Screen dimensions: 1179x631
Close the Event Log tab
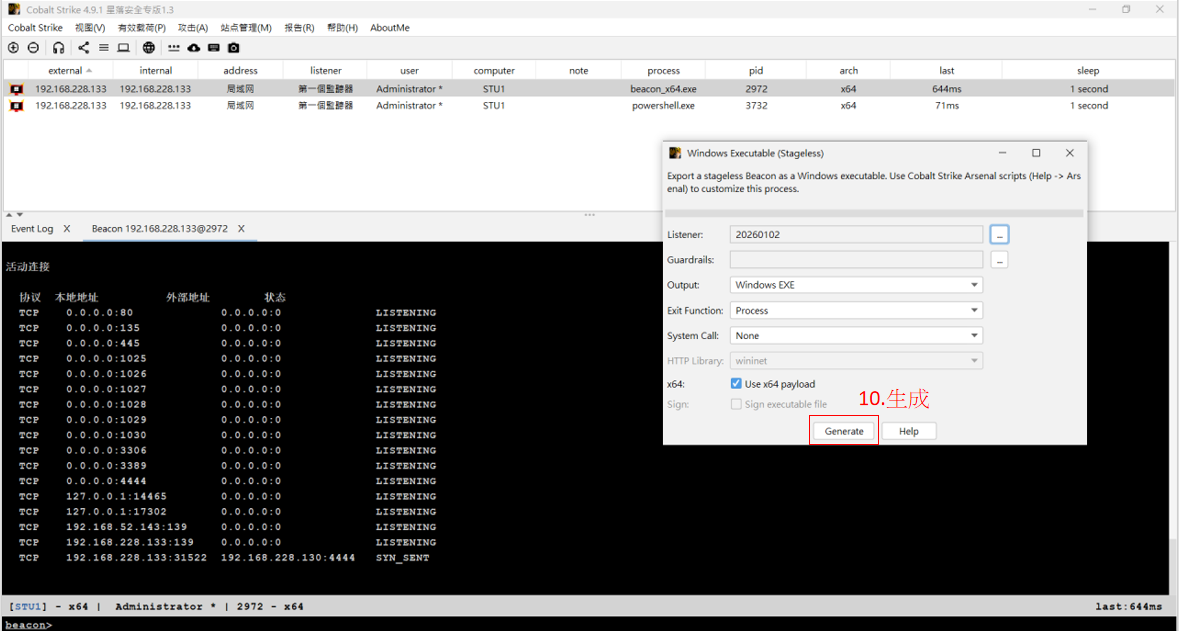tap(66, 229)
